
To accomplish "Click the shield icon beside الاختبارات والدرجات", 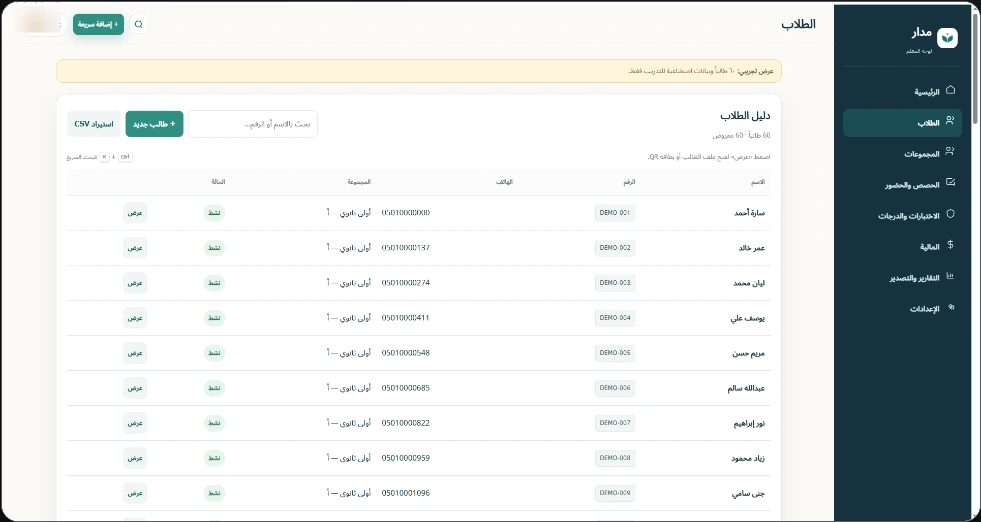I will pos(950,214).
